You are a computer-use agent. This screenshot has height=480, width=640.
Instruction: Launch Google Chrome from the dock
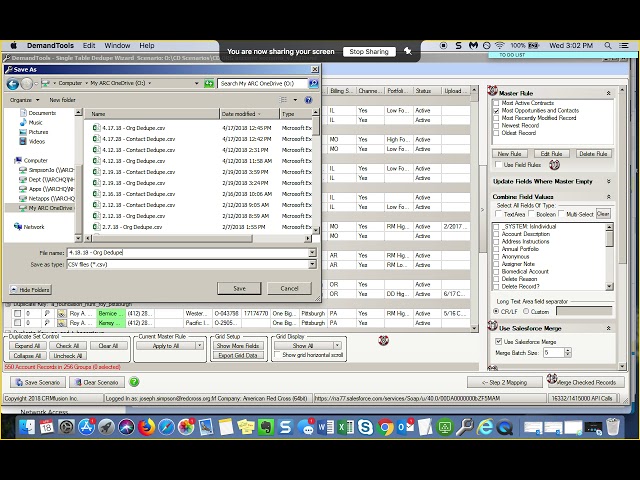tap(385, 427)
